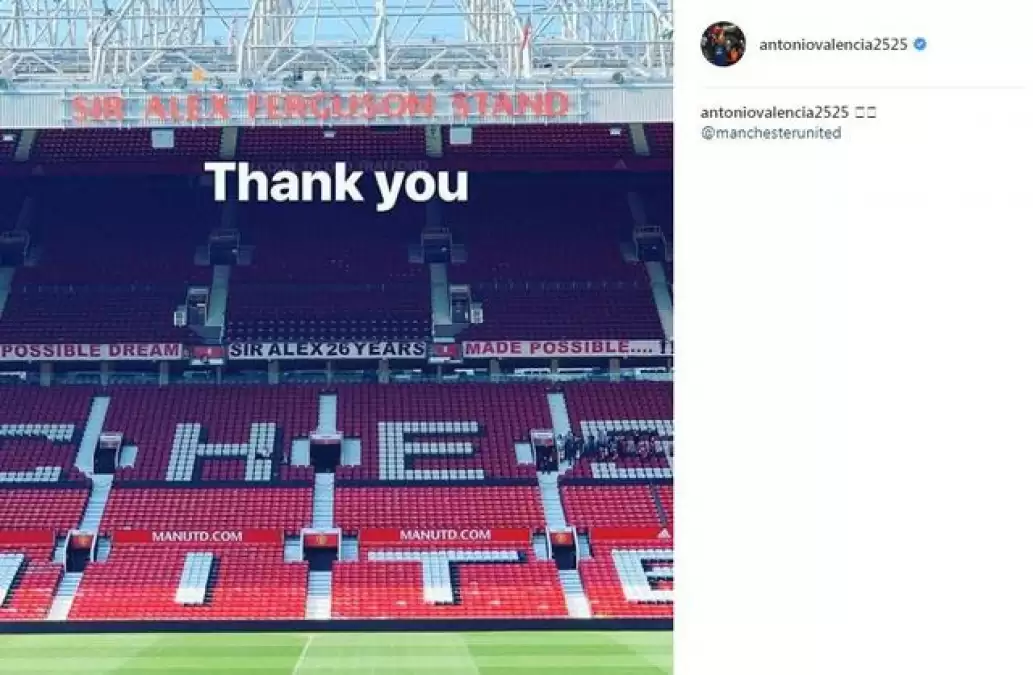The width and height of the screenshot is (1033, 675).
Task: Click the right MANUTD.COM advertising board
Action: click(445, 535)
